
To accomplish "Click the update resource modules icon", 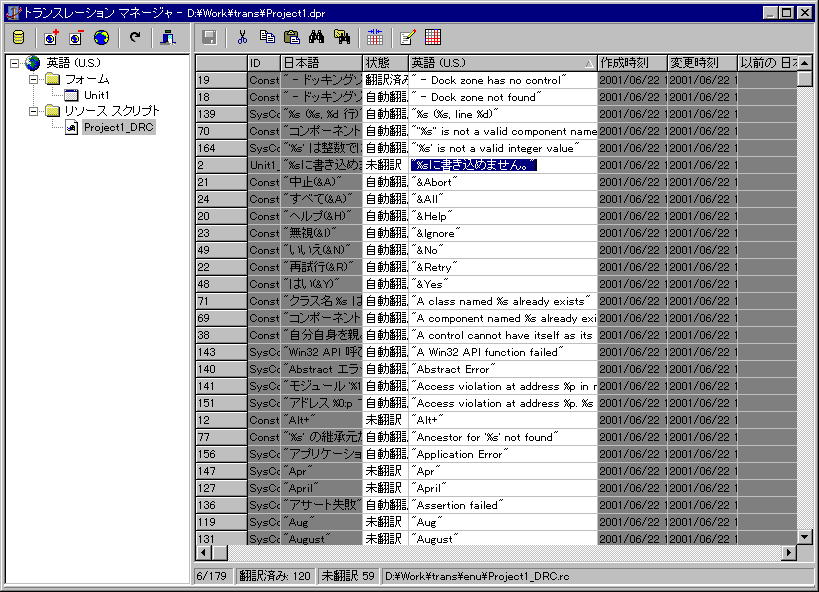I will click(168, 38).
